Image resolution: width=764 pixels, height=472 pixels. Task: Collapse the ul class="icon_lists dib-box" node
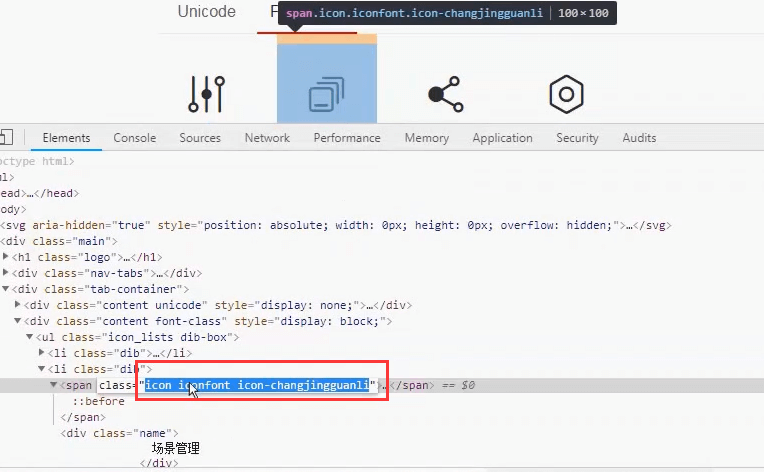(29, 337)
